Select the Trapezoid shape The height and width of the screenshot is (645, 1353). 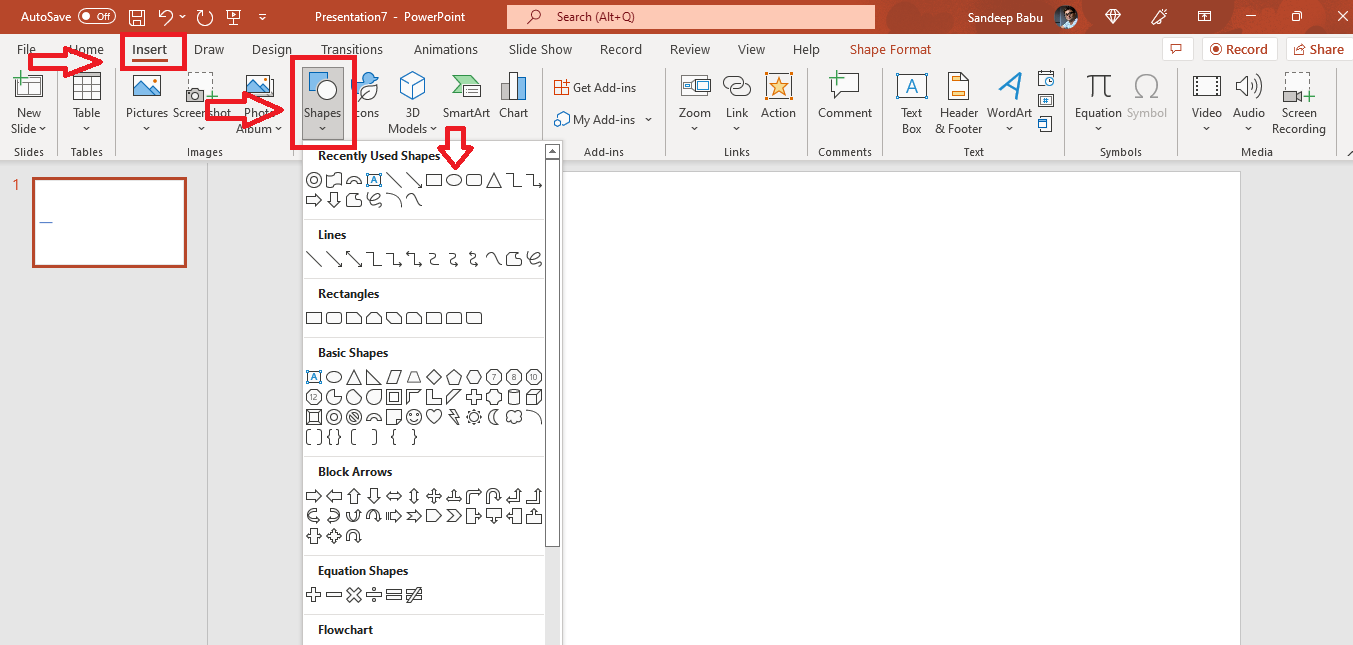pyautogui.click(x=414, y=377)
